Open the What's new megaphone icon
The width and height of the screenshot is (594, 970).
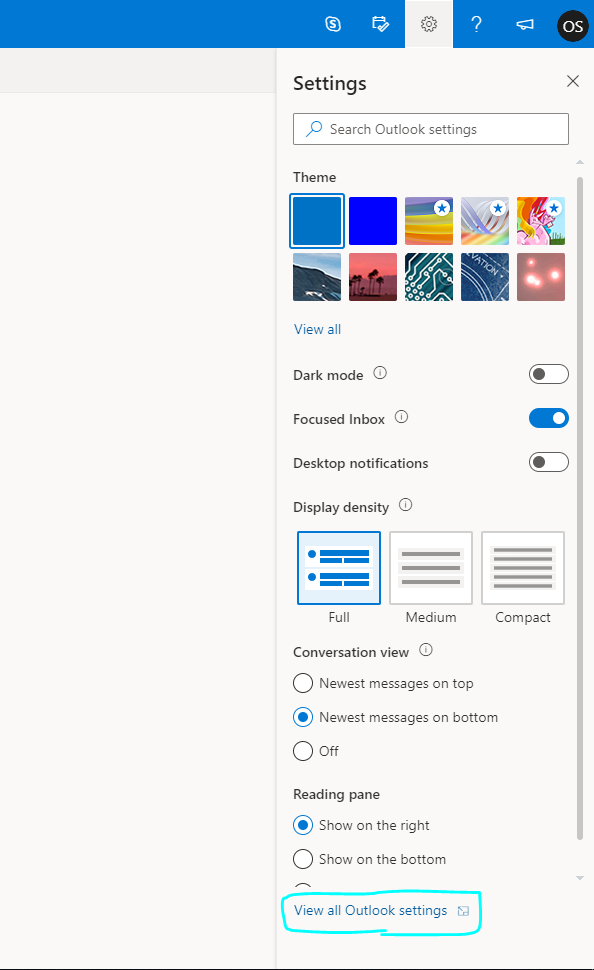525,24
